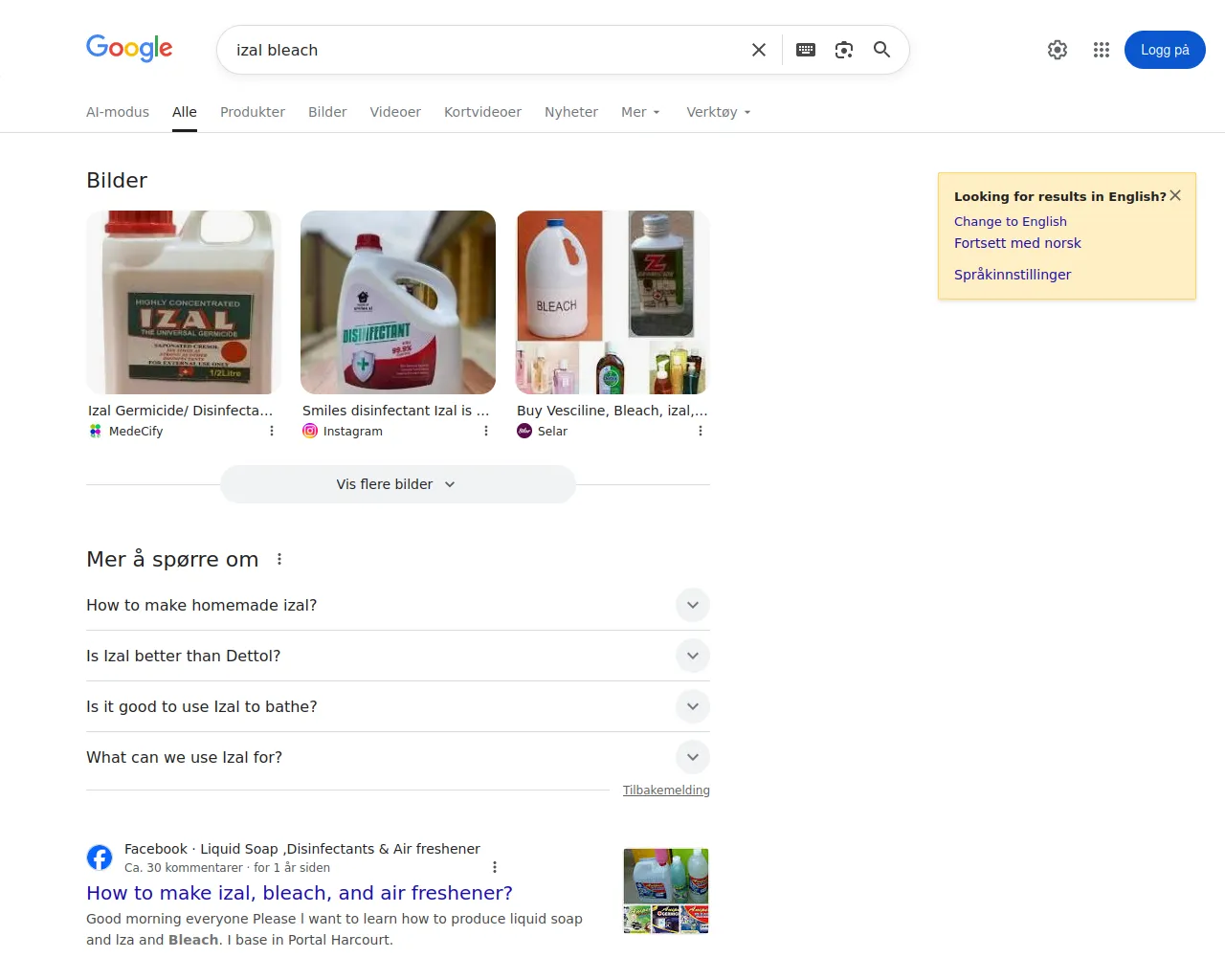Open the Vesciline bleach collage image
This screenshot has width=1225, height=980.
coord(612,302)
